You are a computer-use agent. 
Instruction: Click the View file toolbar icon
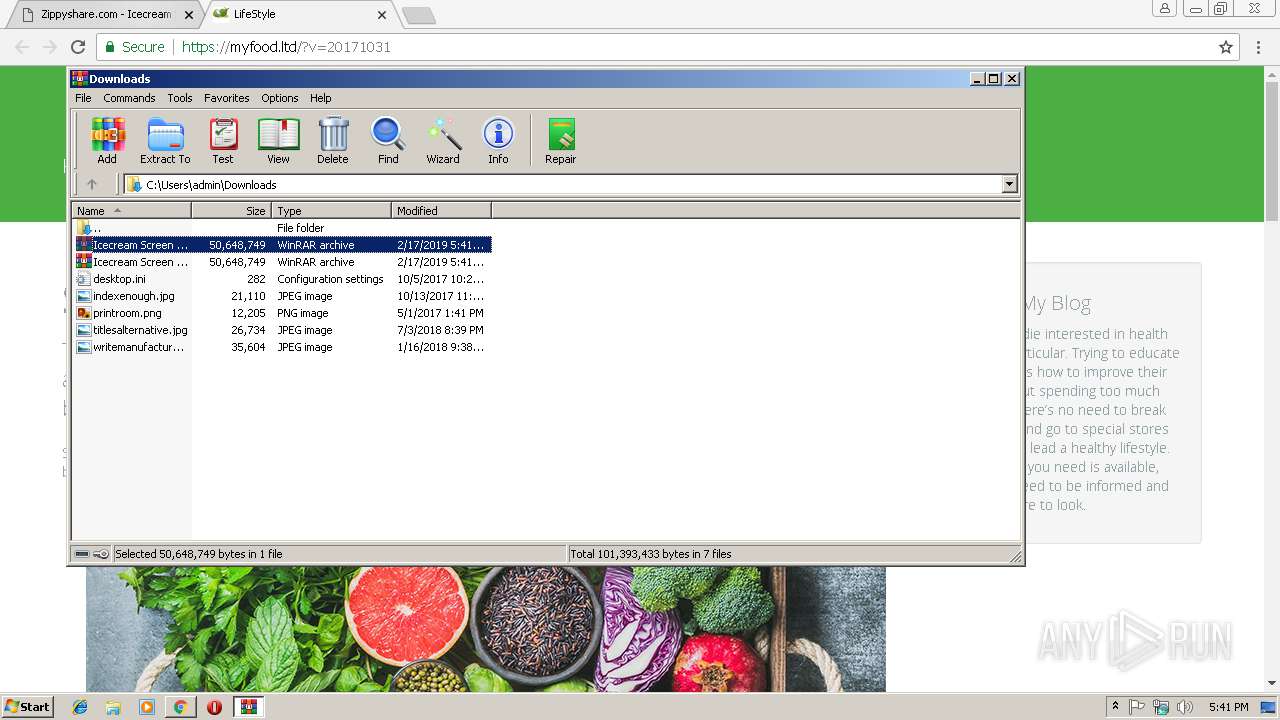coord(278,140)
